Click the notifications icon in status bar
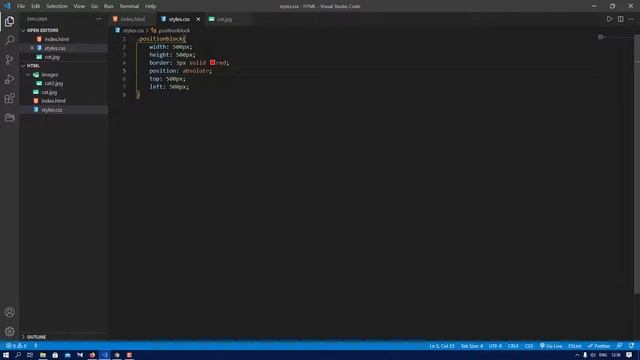 pos(631,346)
